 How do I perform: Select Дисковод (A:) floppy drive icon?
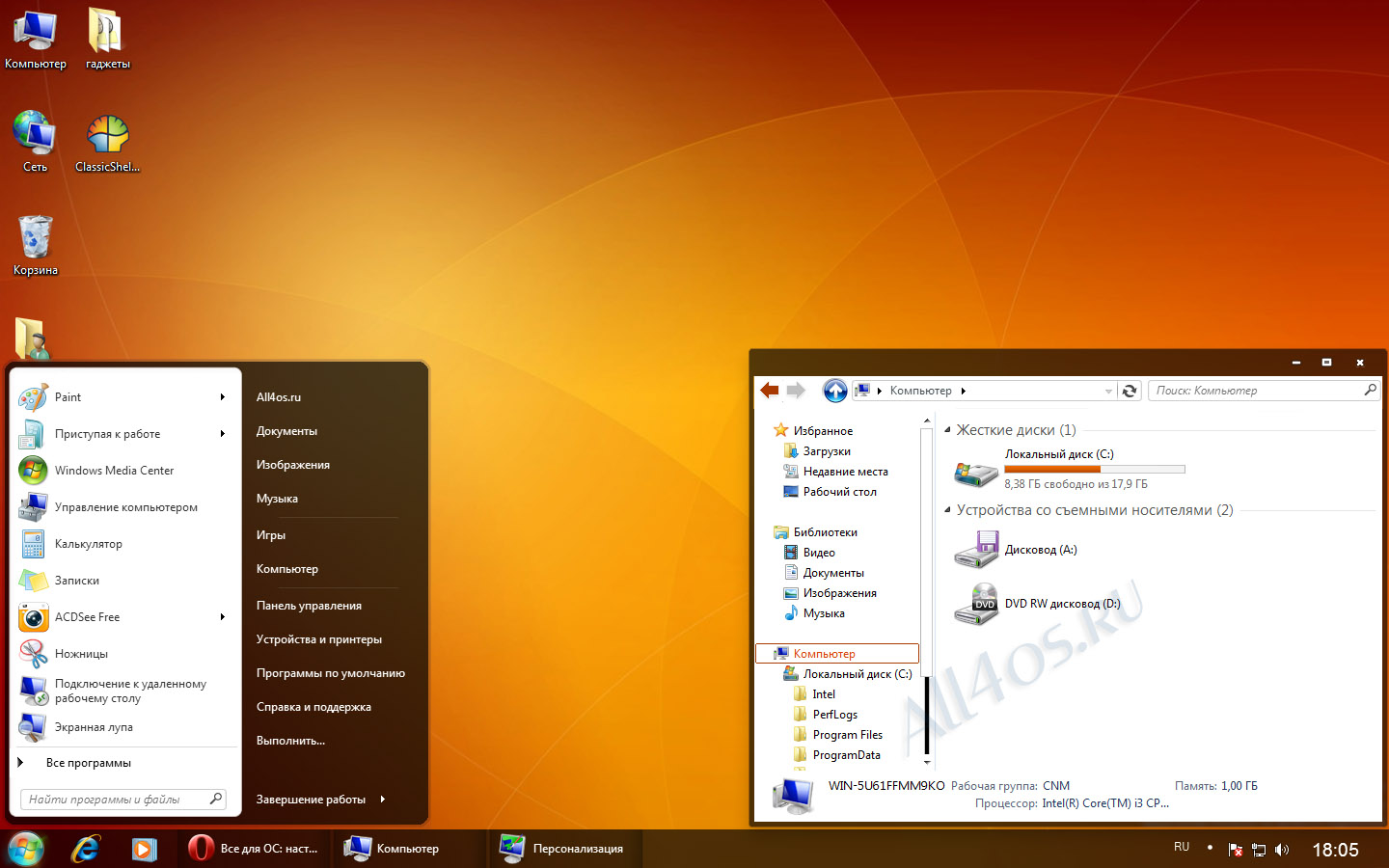coord(975,550)
